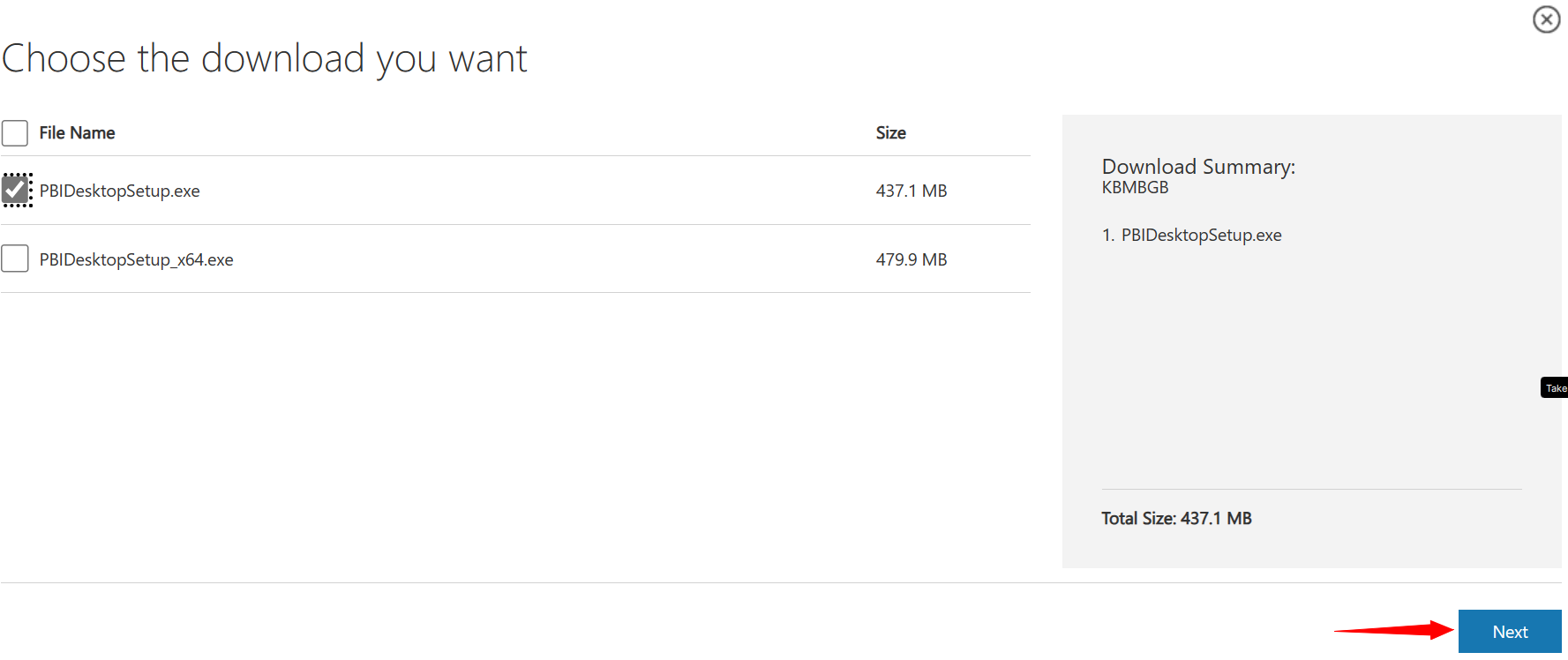Open the Take survey feedback tab

click(1556, 386)
